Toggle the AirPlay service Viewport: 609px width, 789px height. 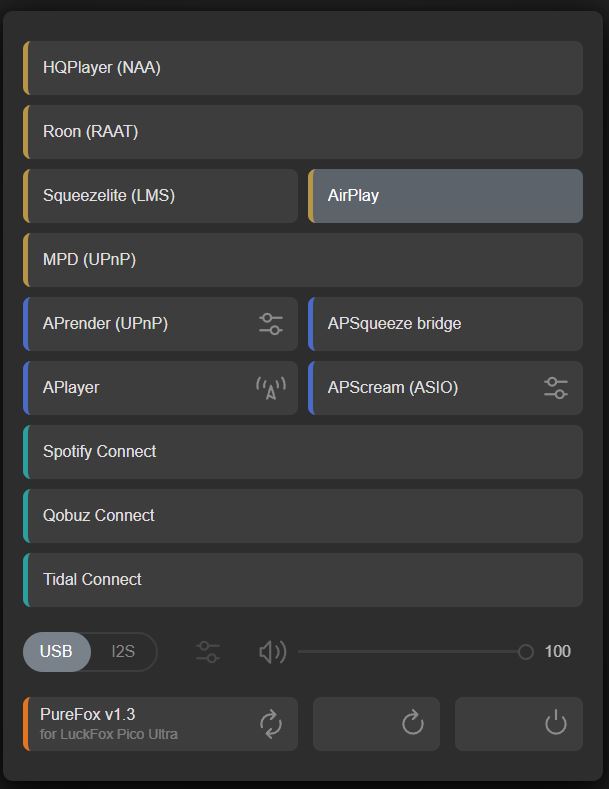[445, 196]
